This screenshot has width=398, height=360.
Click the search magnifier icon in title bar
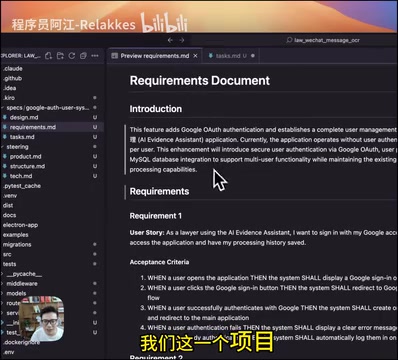pos(289,40)
